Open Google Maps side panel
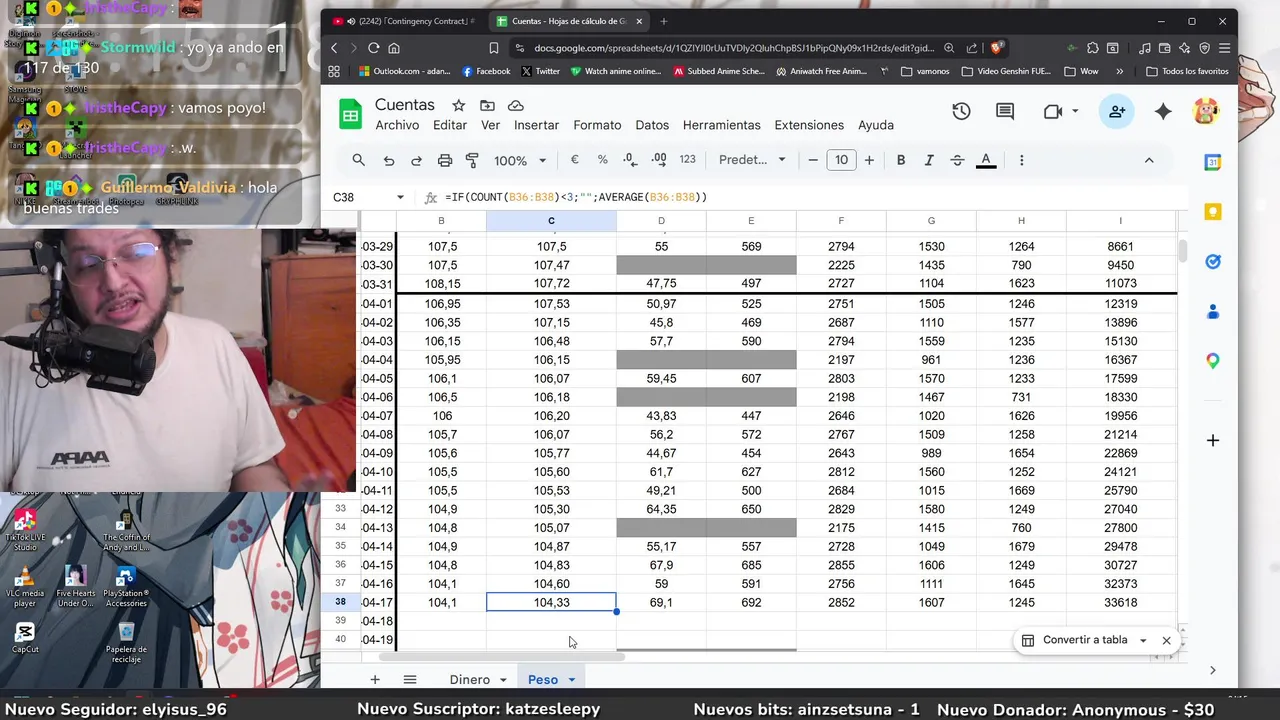Viewport: 1280px width, 720px height. click(x=1213, y=361)
